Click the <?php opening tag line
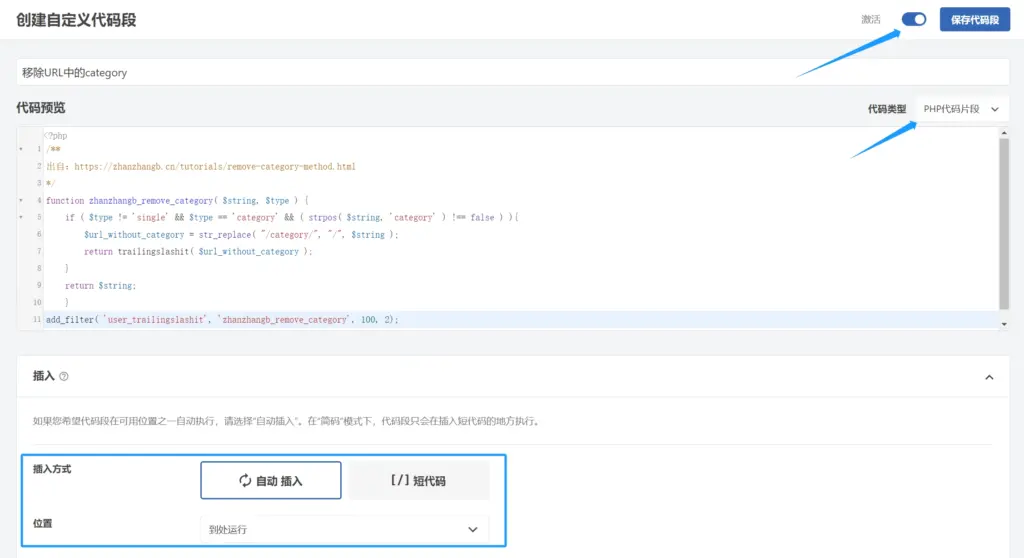Viewport: 1024px width, 558px height. tap(56, 136)
